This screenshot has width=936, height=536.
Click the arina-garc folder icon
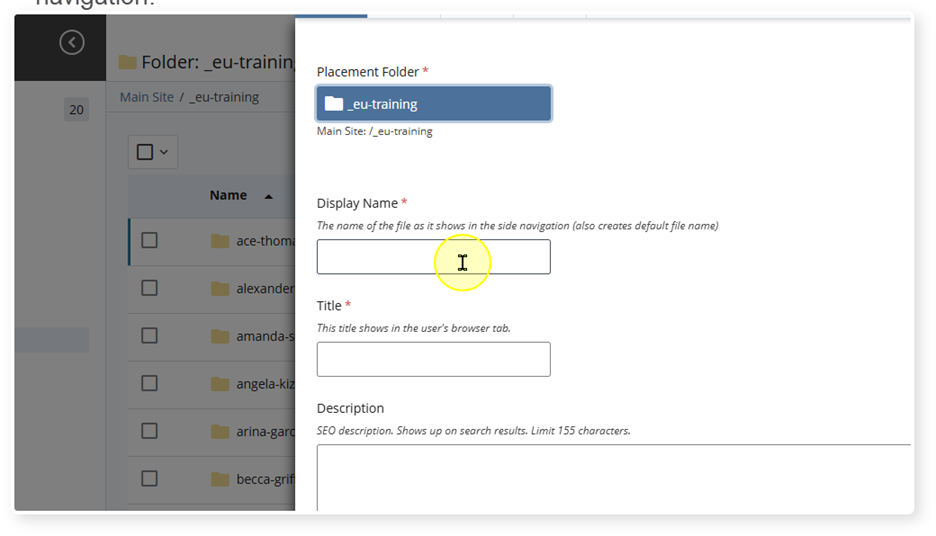tap(220, 432)
